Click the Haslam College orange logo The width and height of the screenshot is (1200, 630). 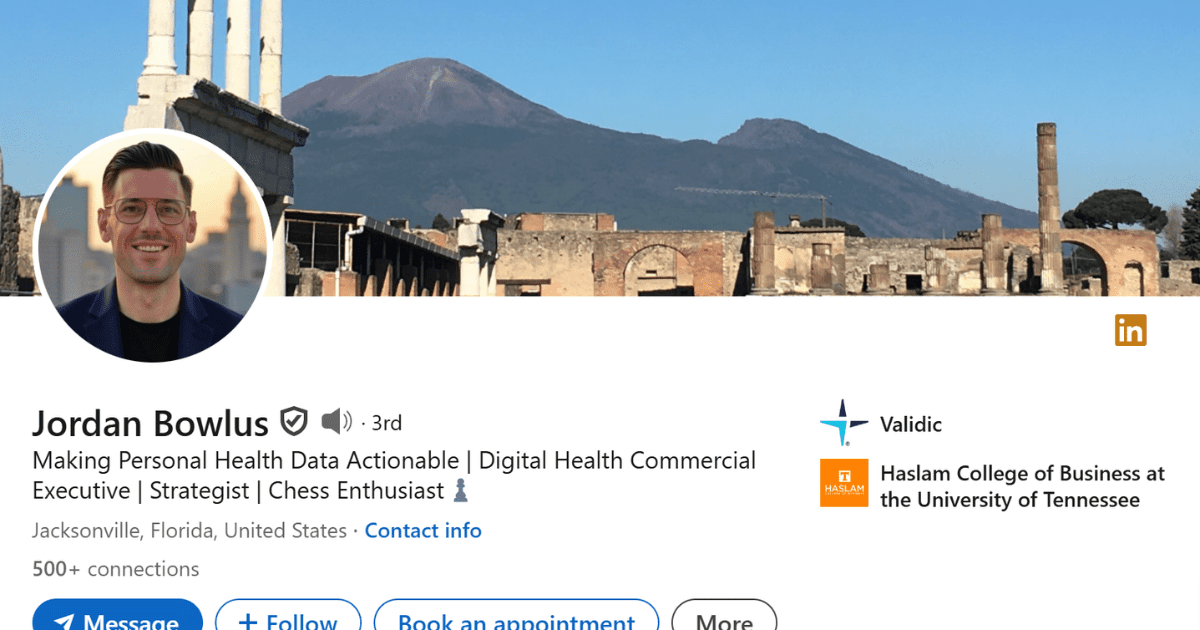click(x=844, y=483)
